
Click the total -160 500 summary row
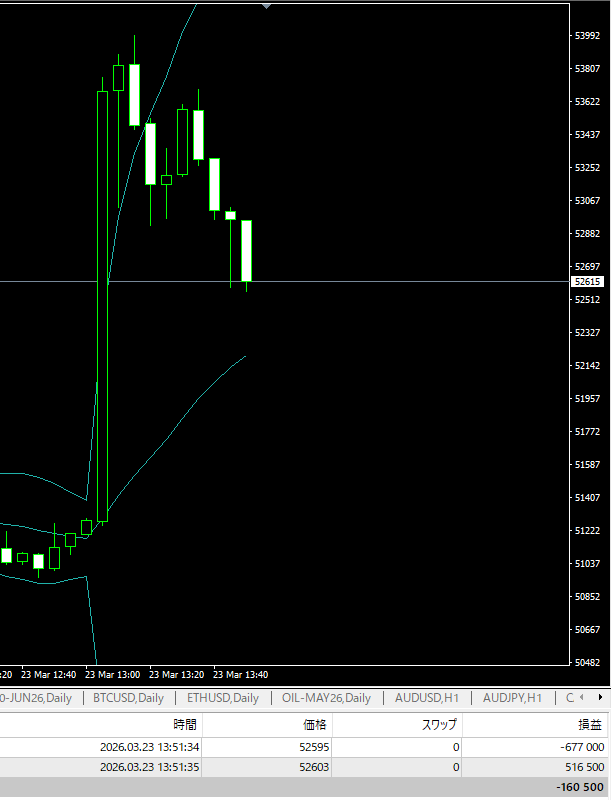tap(300, 787)
